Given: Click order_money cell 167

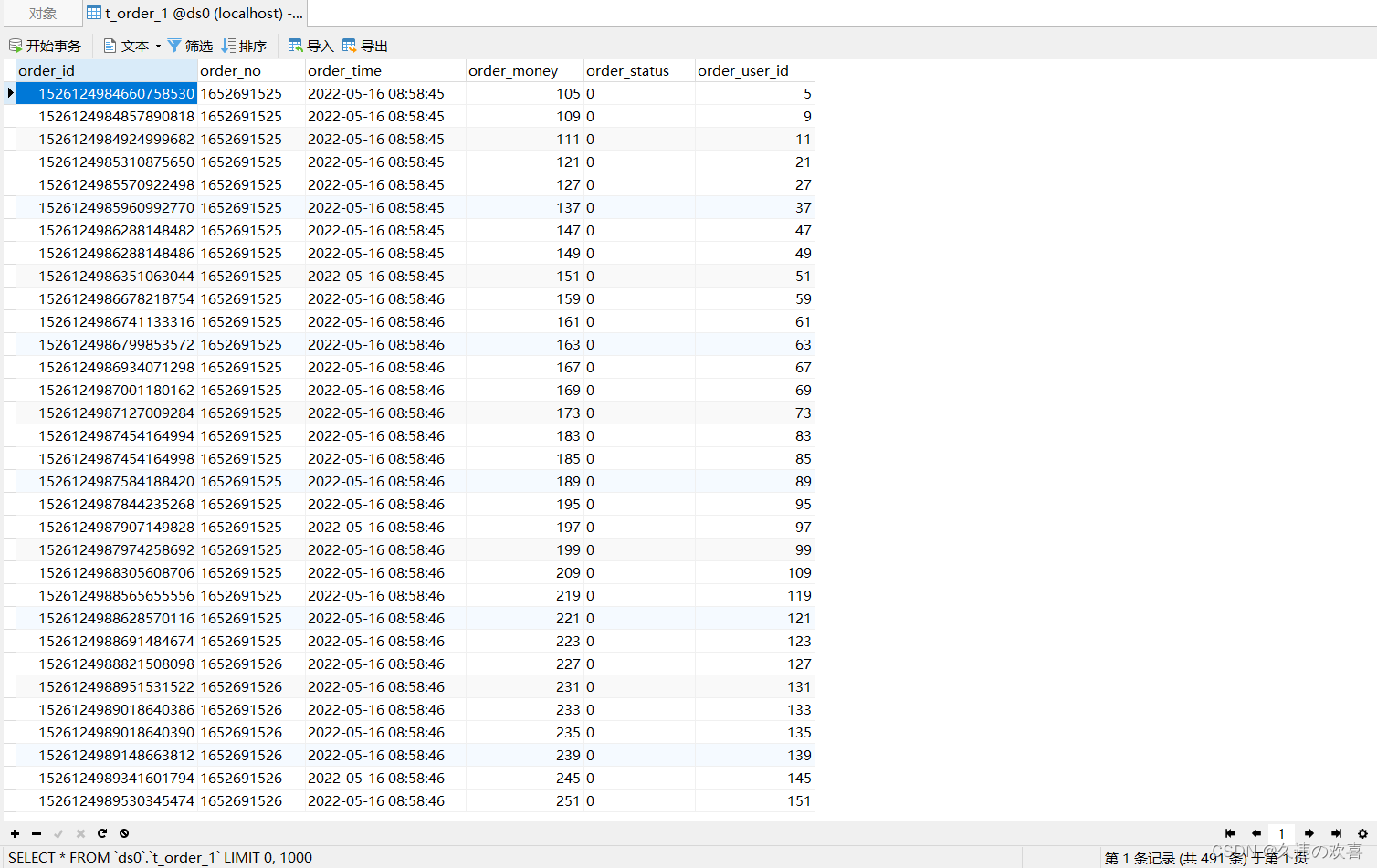Looking at the screenshot, I should tap(524, 367).
